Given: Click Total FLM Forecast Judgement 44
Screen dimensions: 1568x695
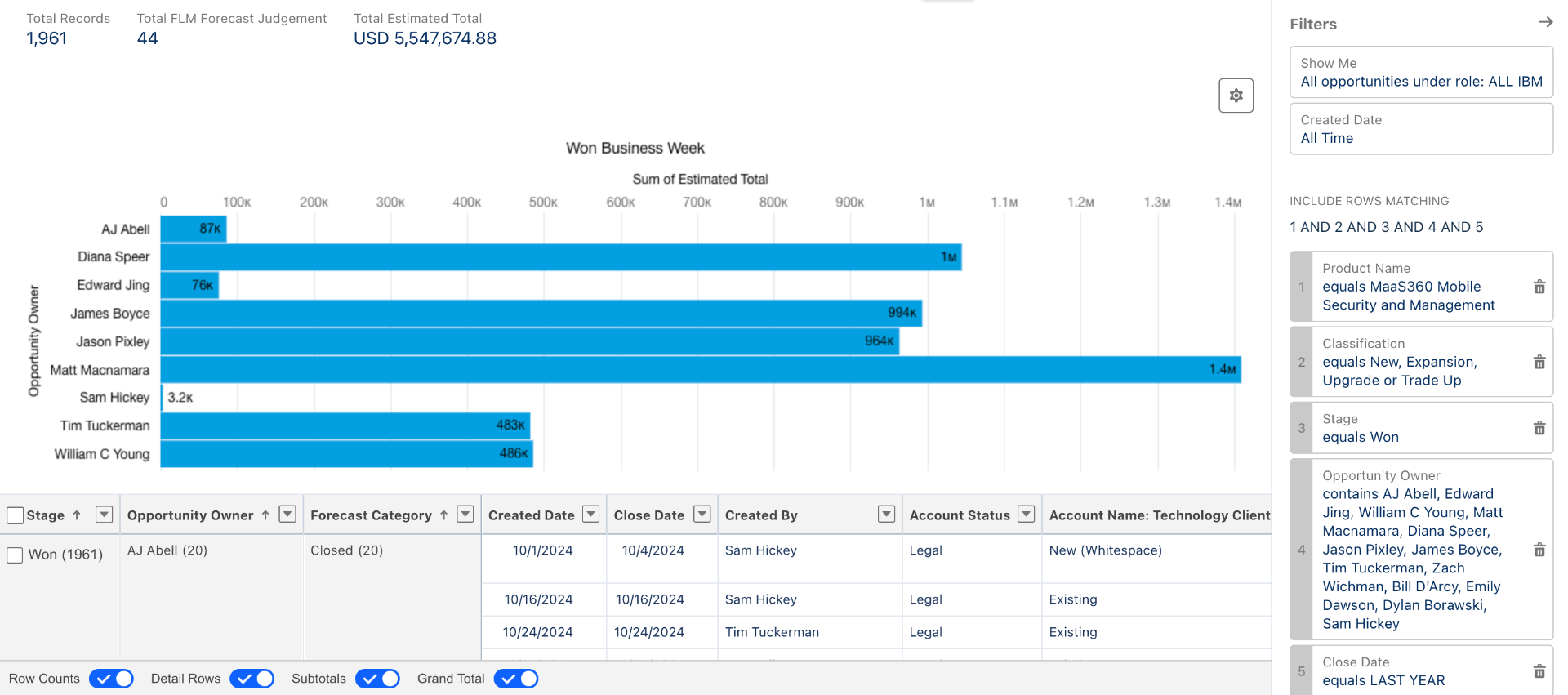Looking at the screenshot, I should (148, 38).
